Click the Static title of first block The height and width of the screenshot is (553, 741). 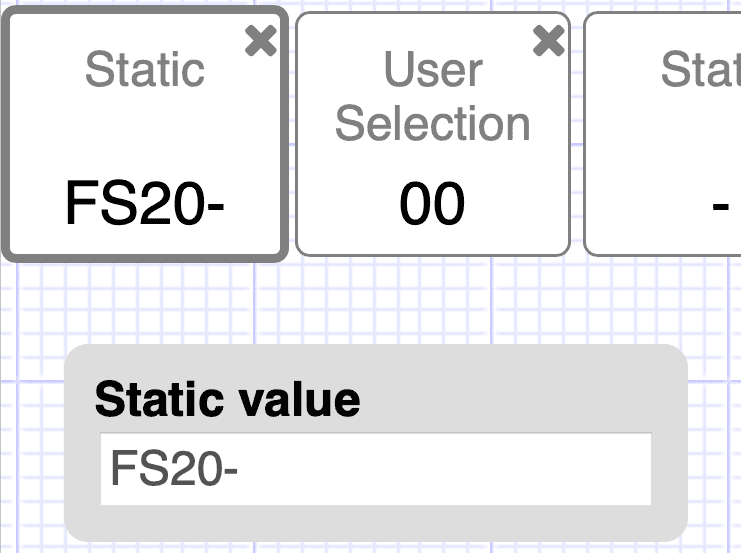(x=145, y=70)
